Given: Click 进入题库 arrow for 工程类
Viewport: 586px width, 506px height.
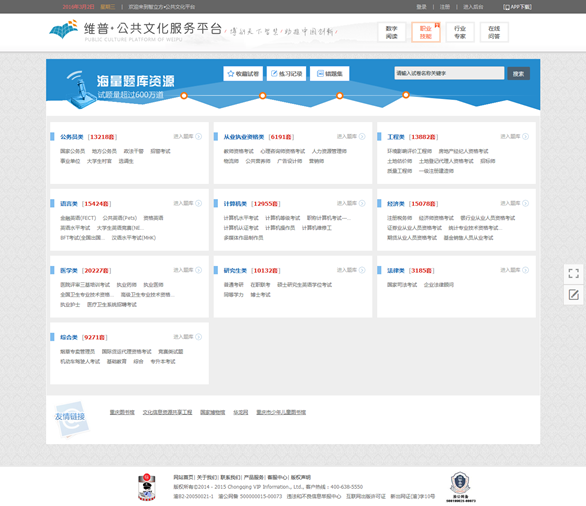Looking at the screenshot, I should click(x=525, y=136).
